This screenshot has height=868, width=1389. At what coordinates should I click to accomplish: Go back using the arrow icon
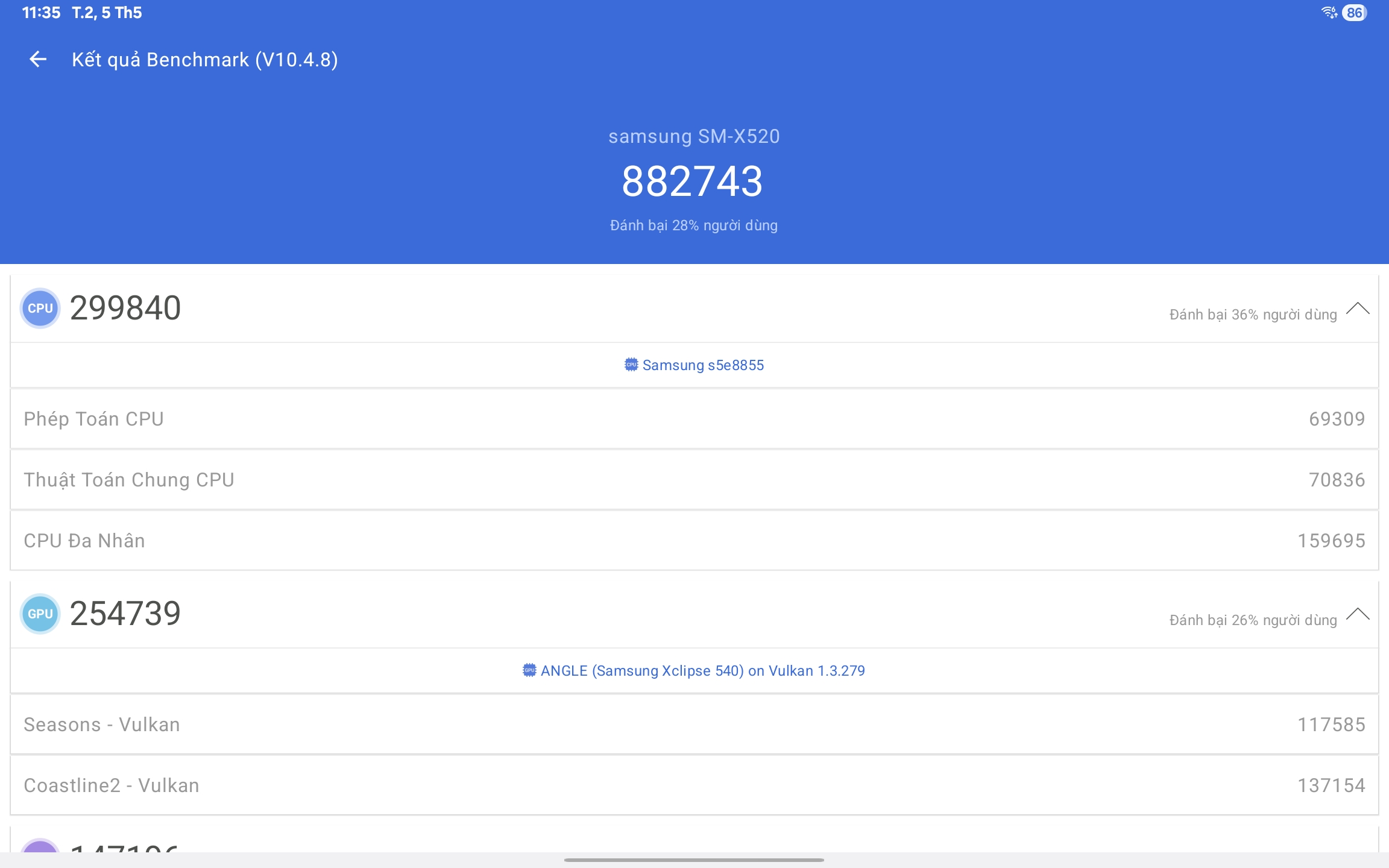click(38, 59)
